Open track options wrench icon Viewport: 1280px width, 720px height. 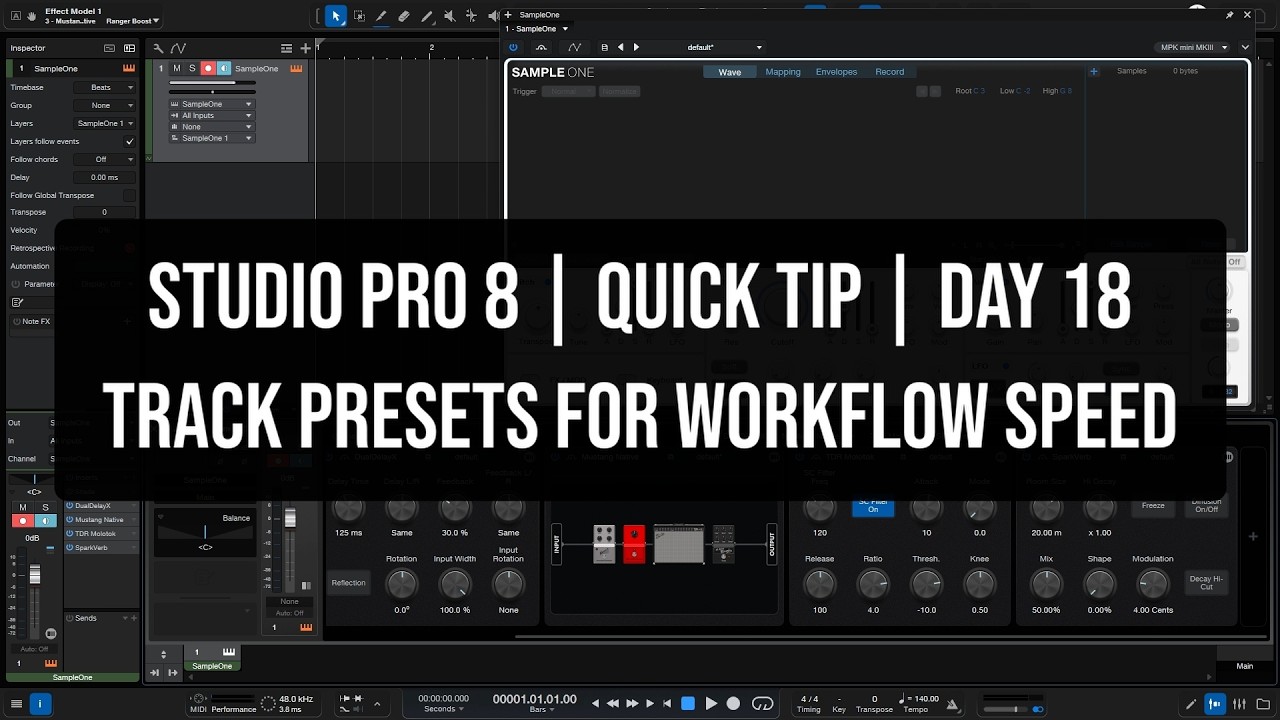(158, 48)
